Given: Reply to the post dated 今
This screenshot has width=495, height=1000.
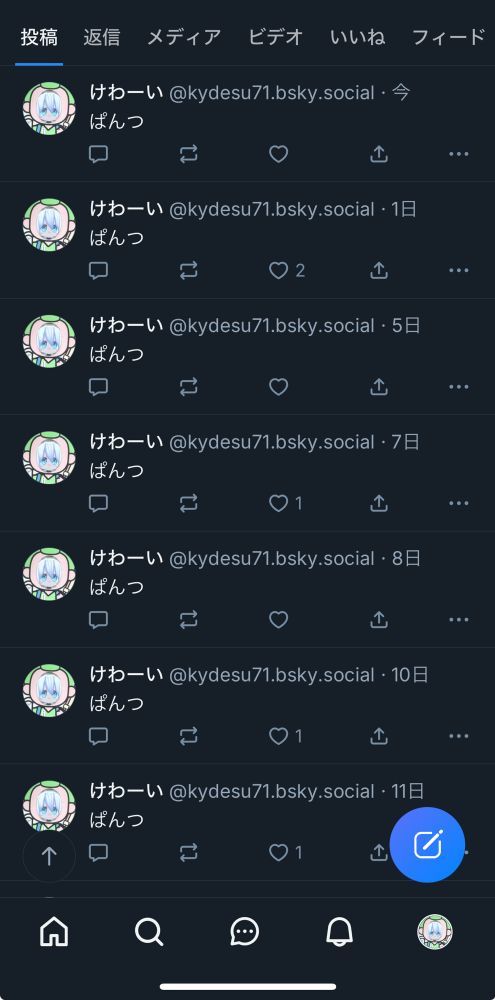Looking at the screenshot, I should (98, 154).
